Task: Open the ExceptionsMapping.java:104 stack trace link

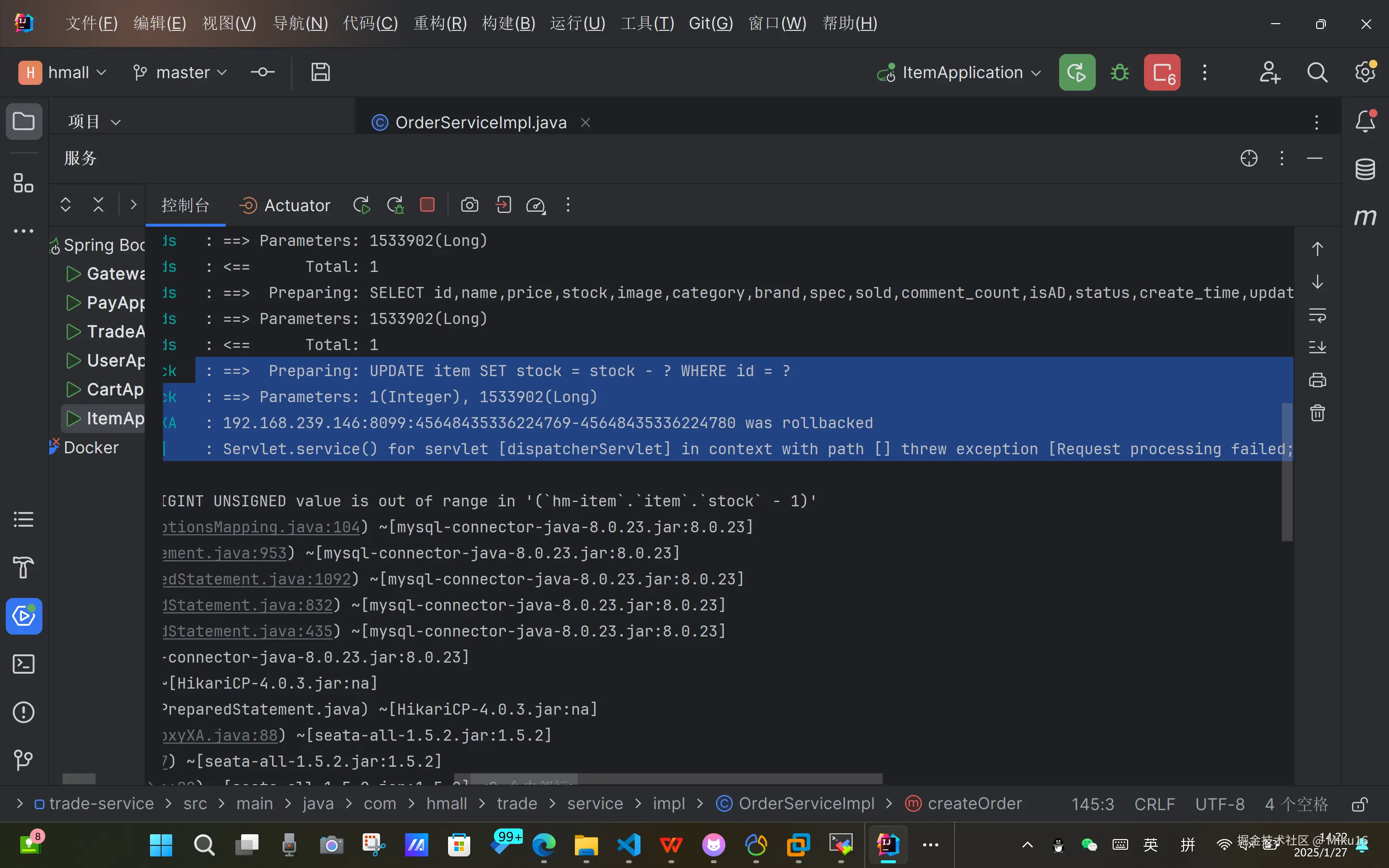Action: click(x=261, y=527)
